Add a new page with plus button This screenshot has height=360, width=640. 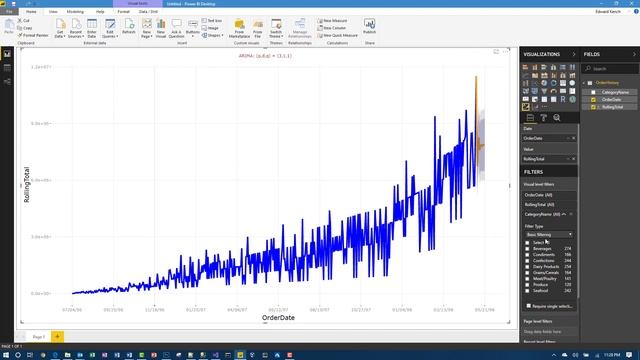tap(58, 337)
